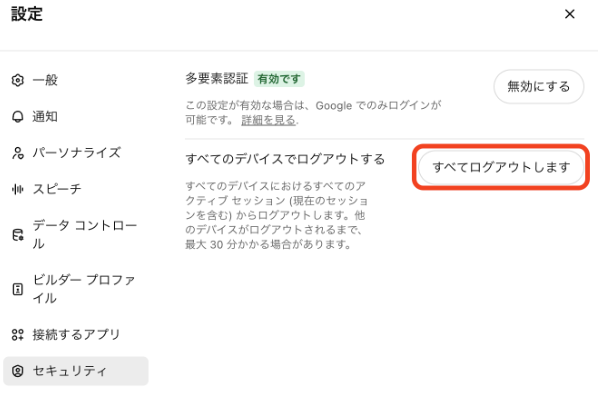Click the 無効にする button for multi-factor authentication
Viewport: 598px width, 394px height.
(x=539, y=87)
